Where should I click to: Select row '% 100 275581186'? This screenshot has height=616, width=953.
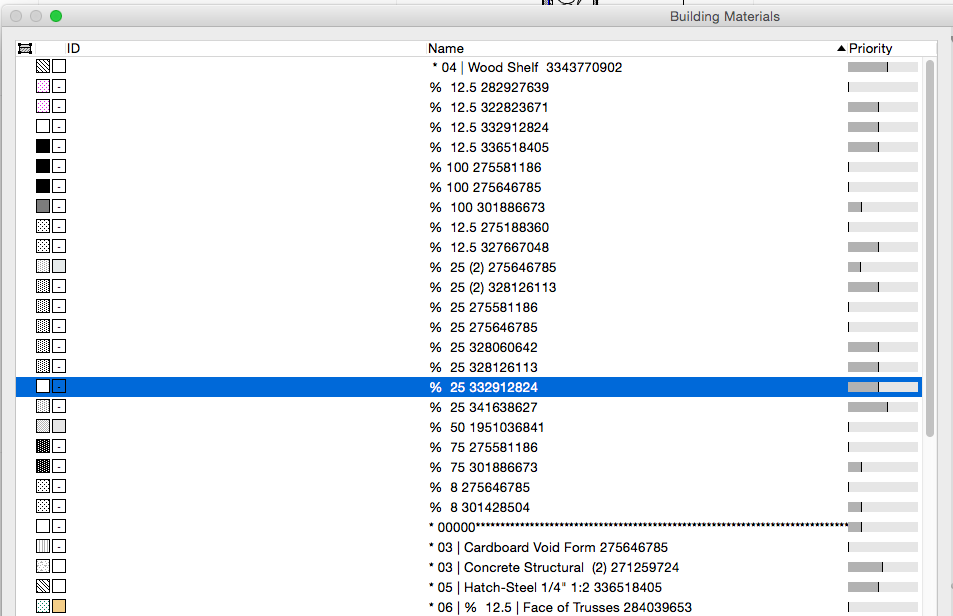pyautogui.click(x=469, y=167)
